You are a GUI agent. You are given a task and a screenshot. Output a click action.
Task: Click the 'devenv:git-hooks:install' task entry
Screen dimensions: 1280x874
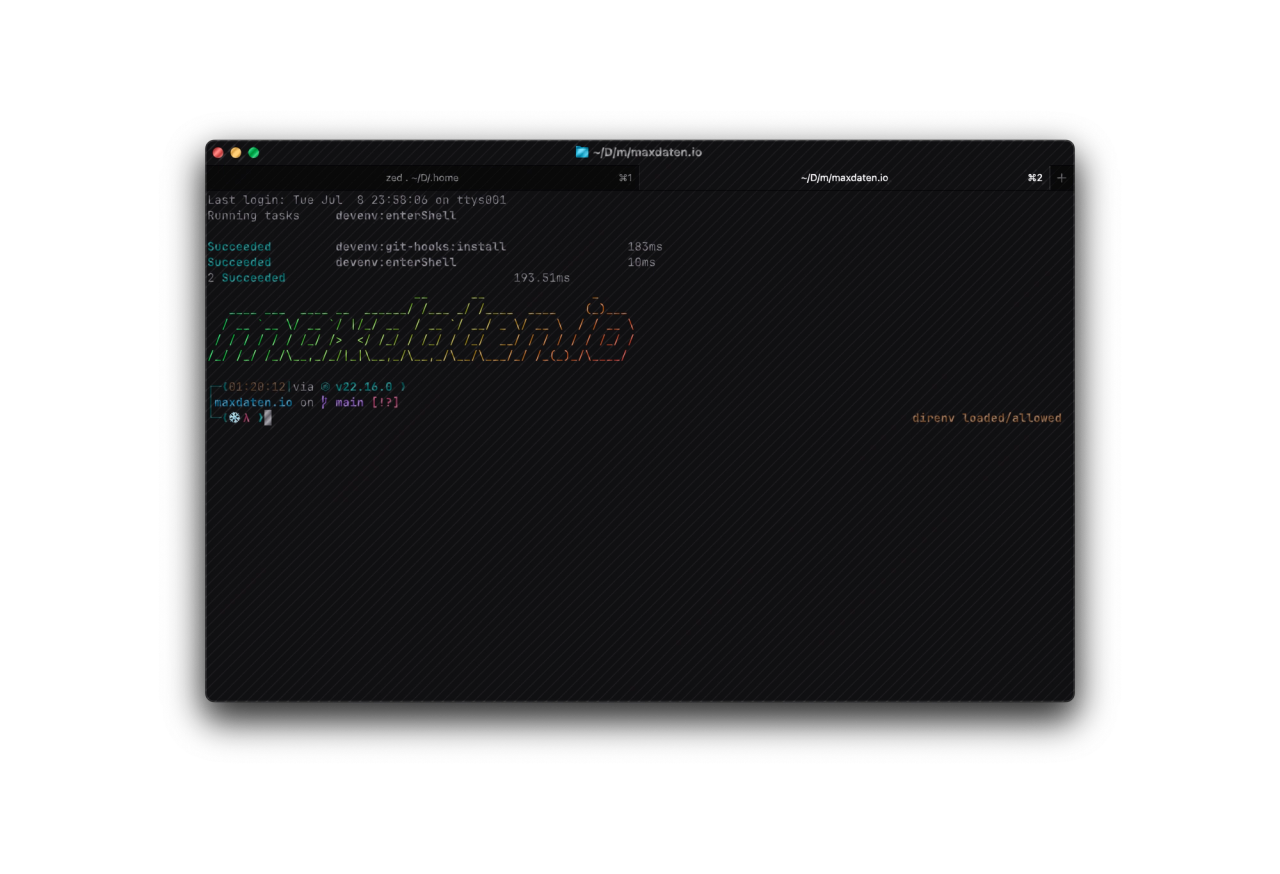pos(420,246)
